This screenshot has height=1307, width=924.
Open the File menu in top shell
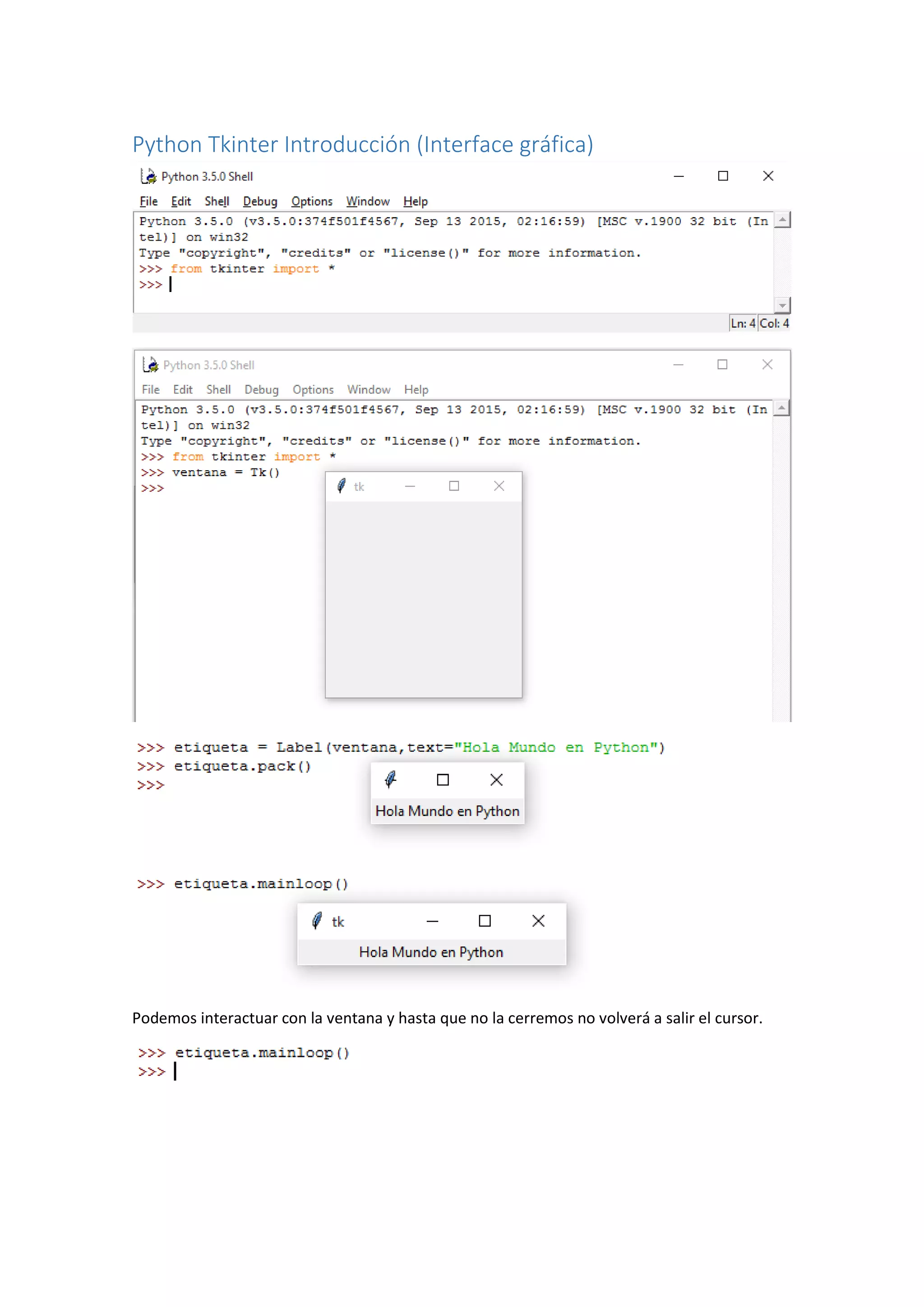[148, 201]
